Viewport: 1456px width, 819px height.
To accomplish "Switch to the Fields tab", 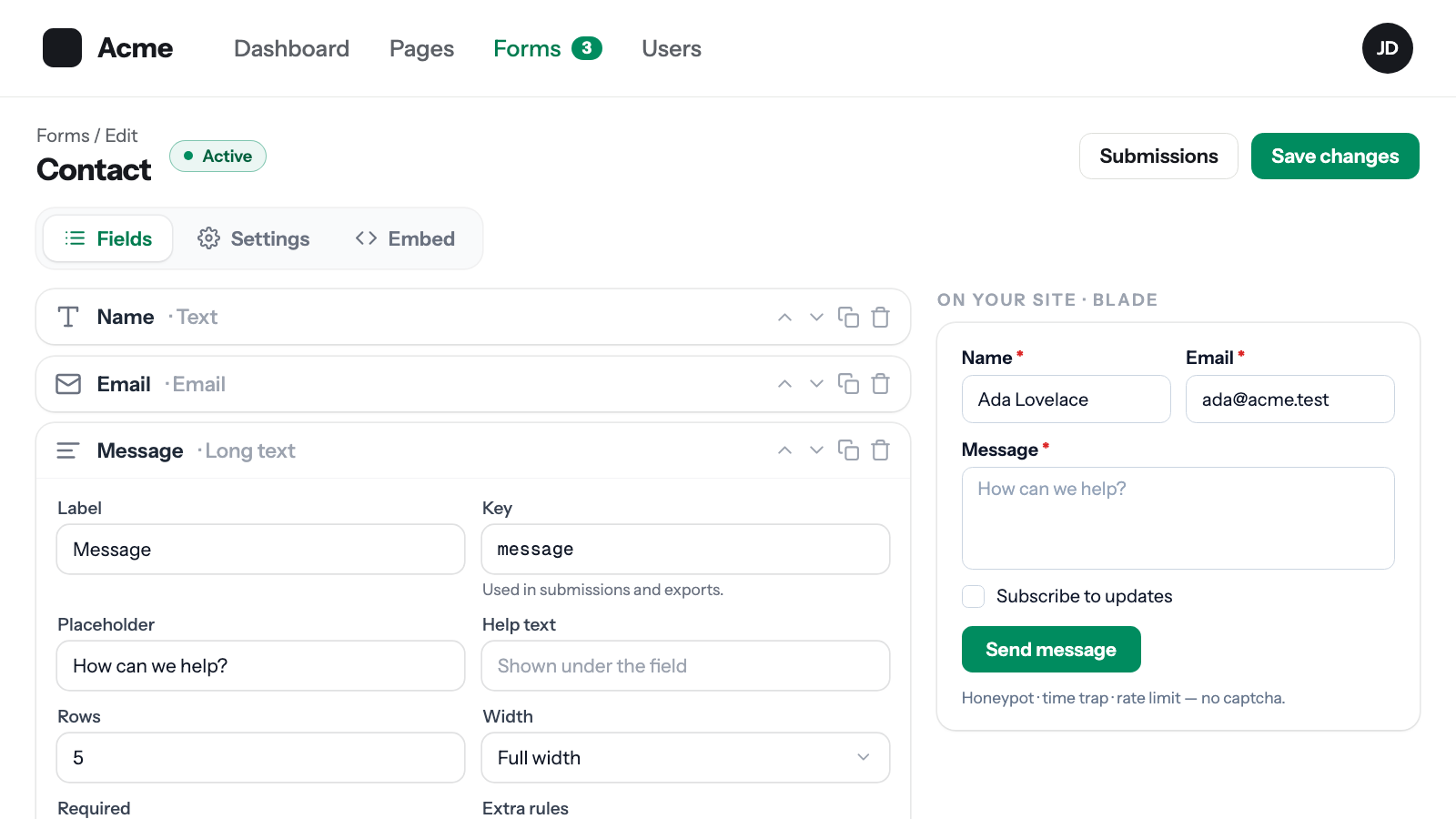I will [x=108, y=238].
